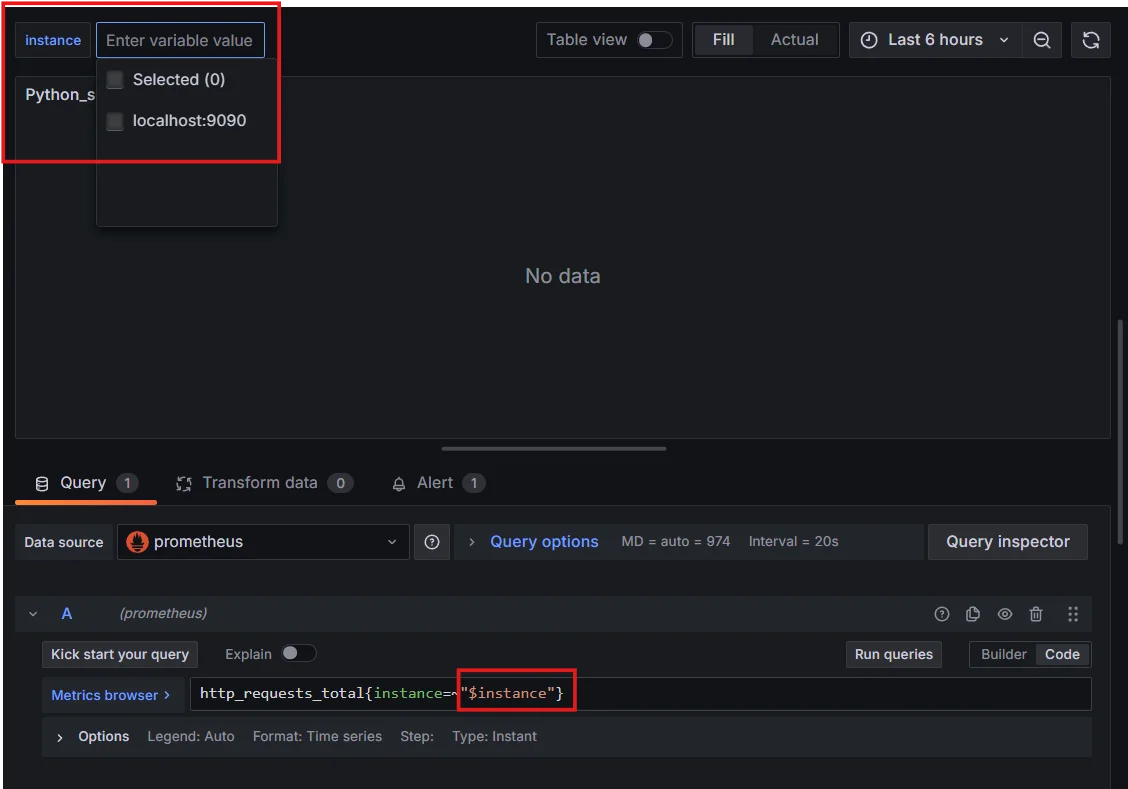Open the prometheus data source dropdown
This screenshot has width=1128, height=789.
click(263, 542)
